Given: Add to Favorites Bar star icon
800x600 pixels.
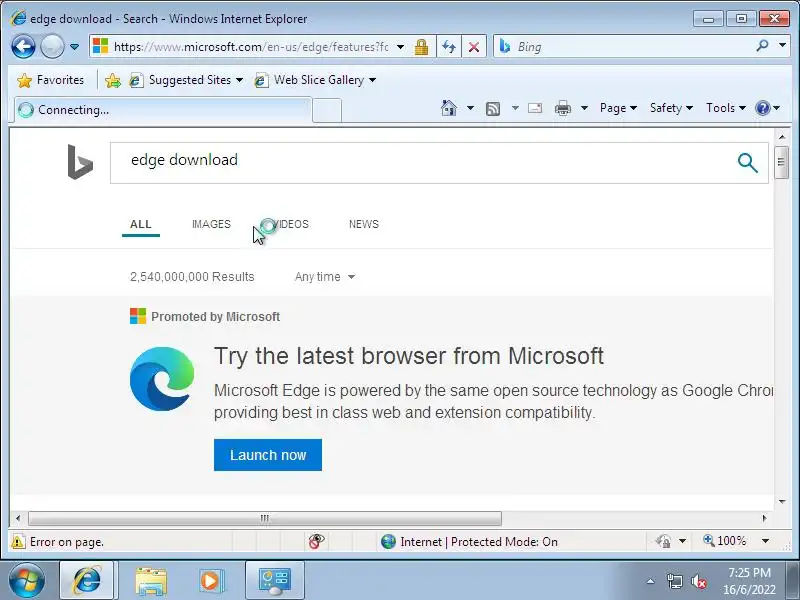Looking at the screenshot, I should [x=113, y=80].
